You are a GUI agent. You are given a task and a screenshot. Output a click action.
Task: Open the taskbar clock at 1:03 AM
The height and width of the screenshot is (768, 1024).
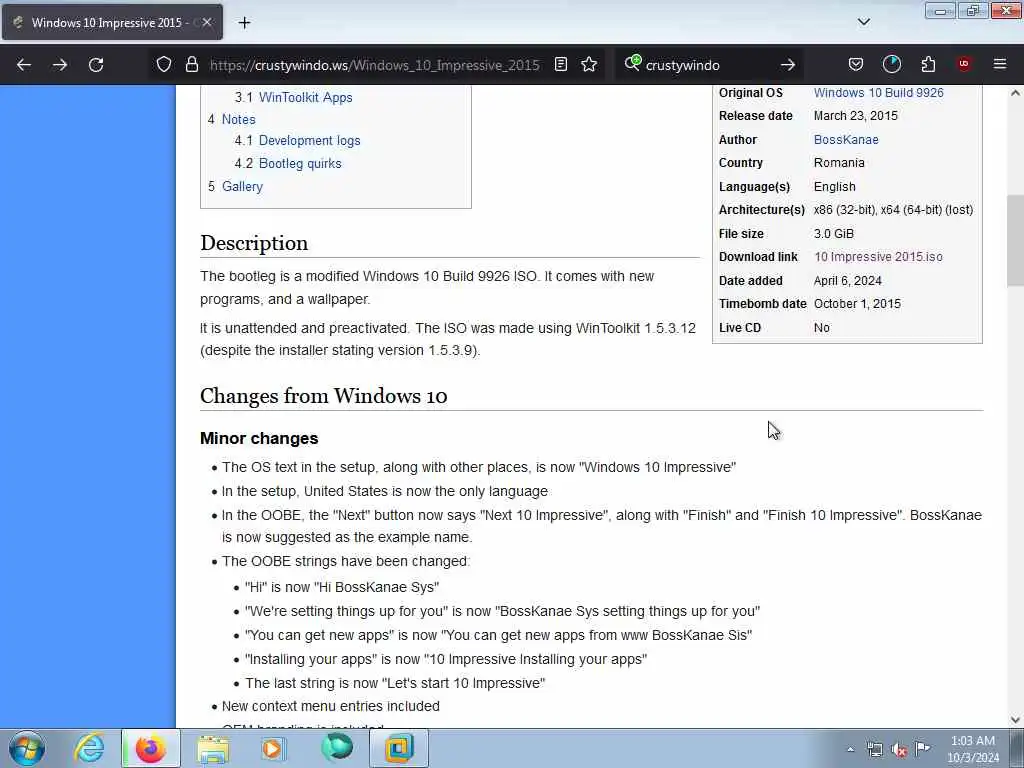click(972, 749)
